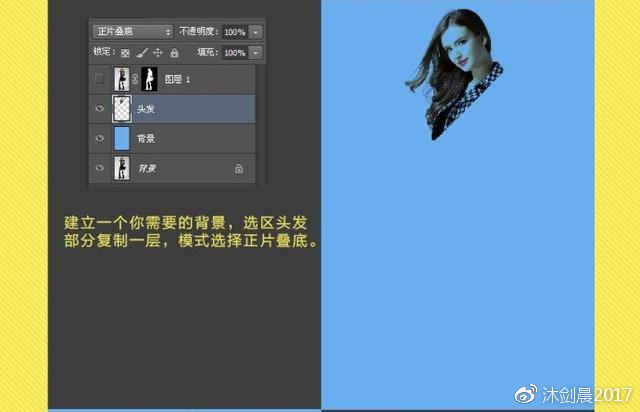Click the 填充 100% value field
Screen dimensions: 640x412
235,53
